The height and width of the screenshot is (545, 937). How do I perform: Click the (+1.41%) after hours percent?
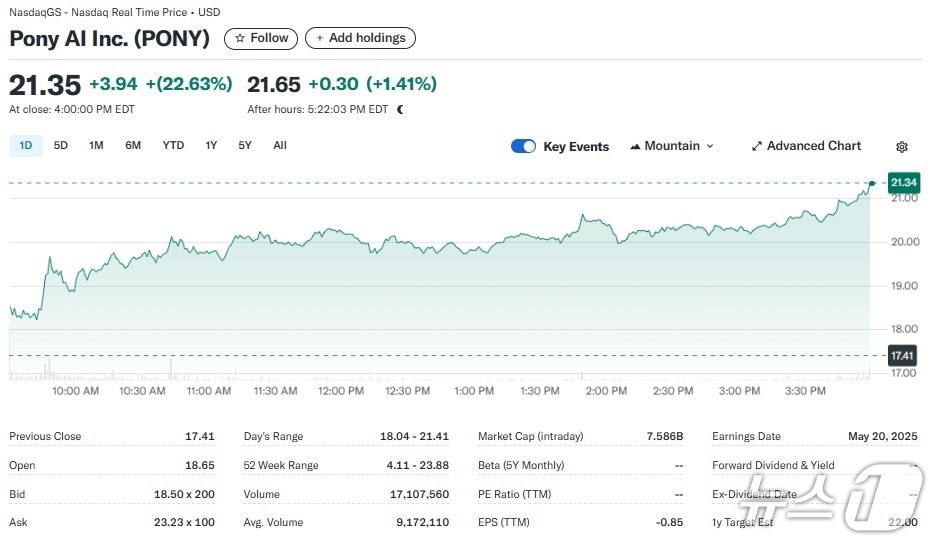[402, 84]
